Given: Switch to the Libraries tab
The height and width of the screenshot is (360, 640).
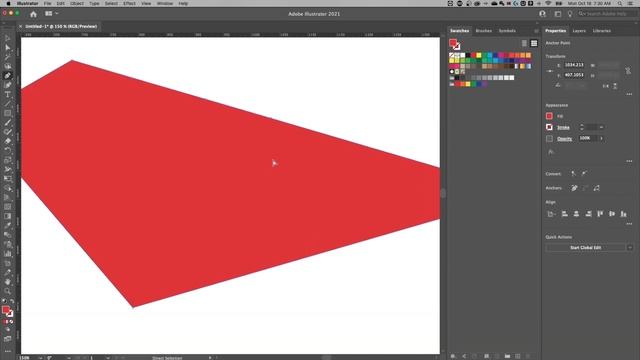Looking at the screenshot, I should point(602,31).
